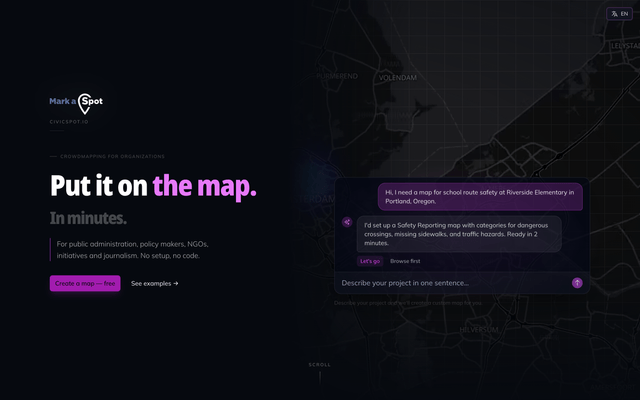This screenshot has width=640, height=400.
Task: Open the EN language switcher
Action: (x=620, y=14)
